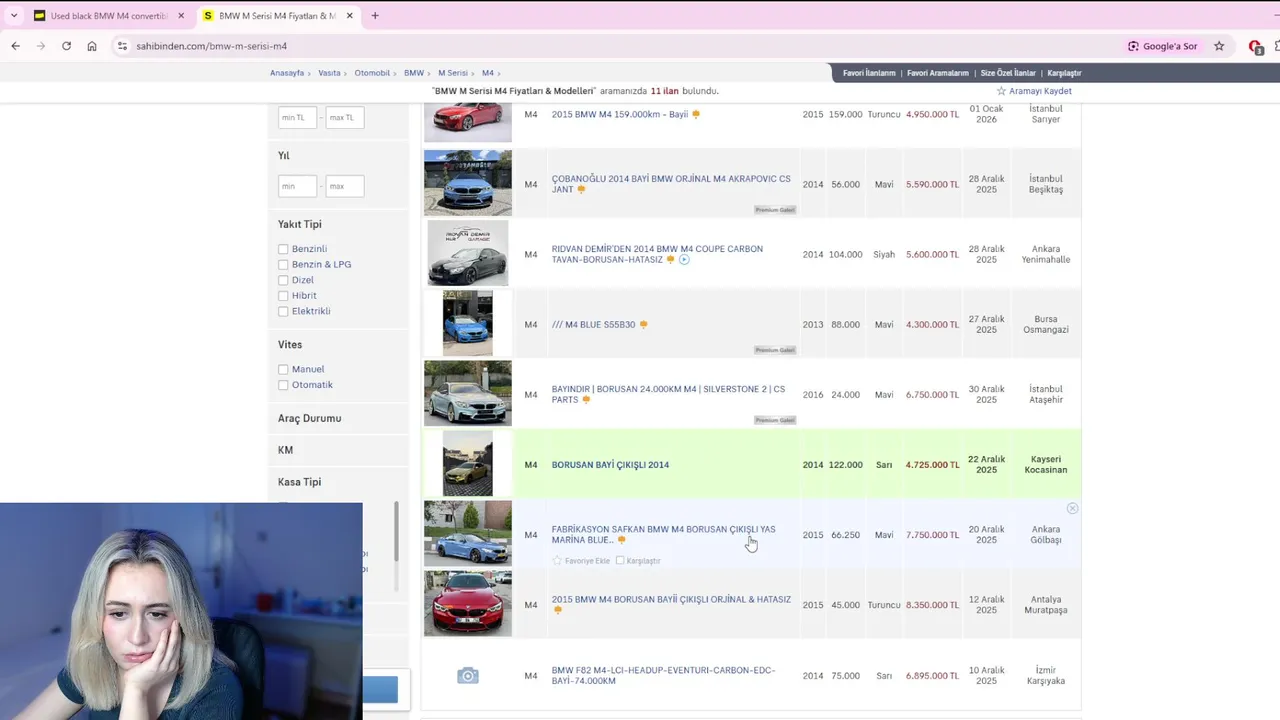Open BORUSAN BAYİ ÇIKIŞLI 2014 listing

coord(610,465)
